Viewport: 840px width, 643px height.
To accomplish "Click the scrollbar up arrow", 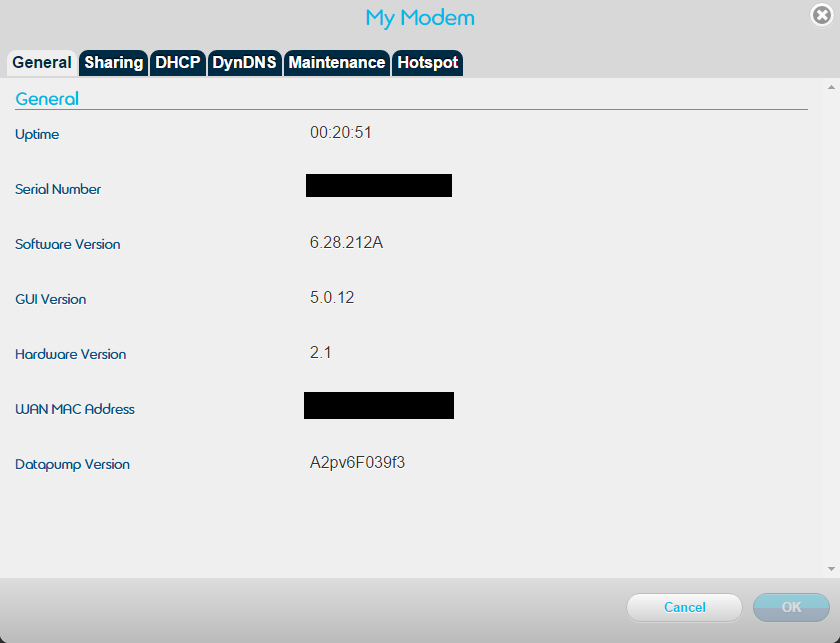I will [x=830, y=88].
